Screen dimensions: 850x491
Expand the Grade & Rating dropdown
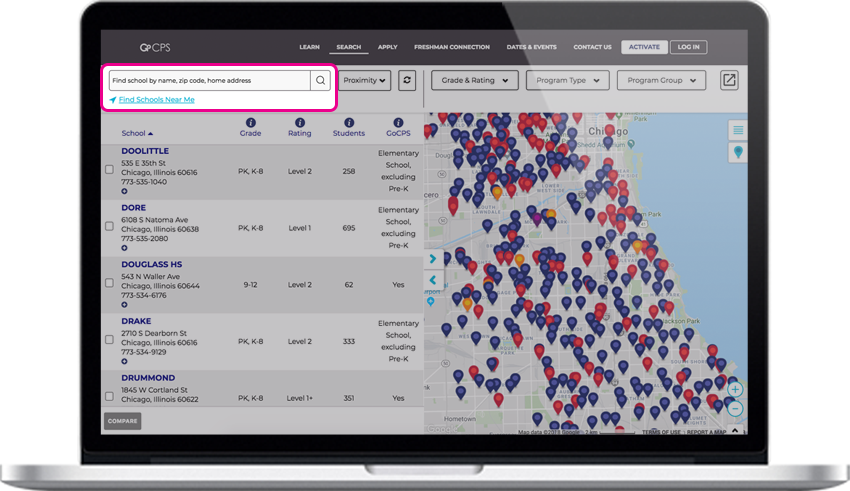[x=475, y=80]
